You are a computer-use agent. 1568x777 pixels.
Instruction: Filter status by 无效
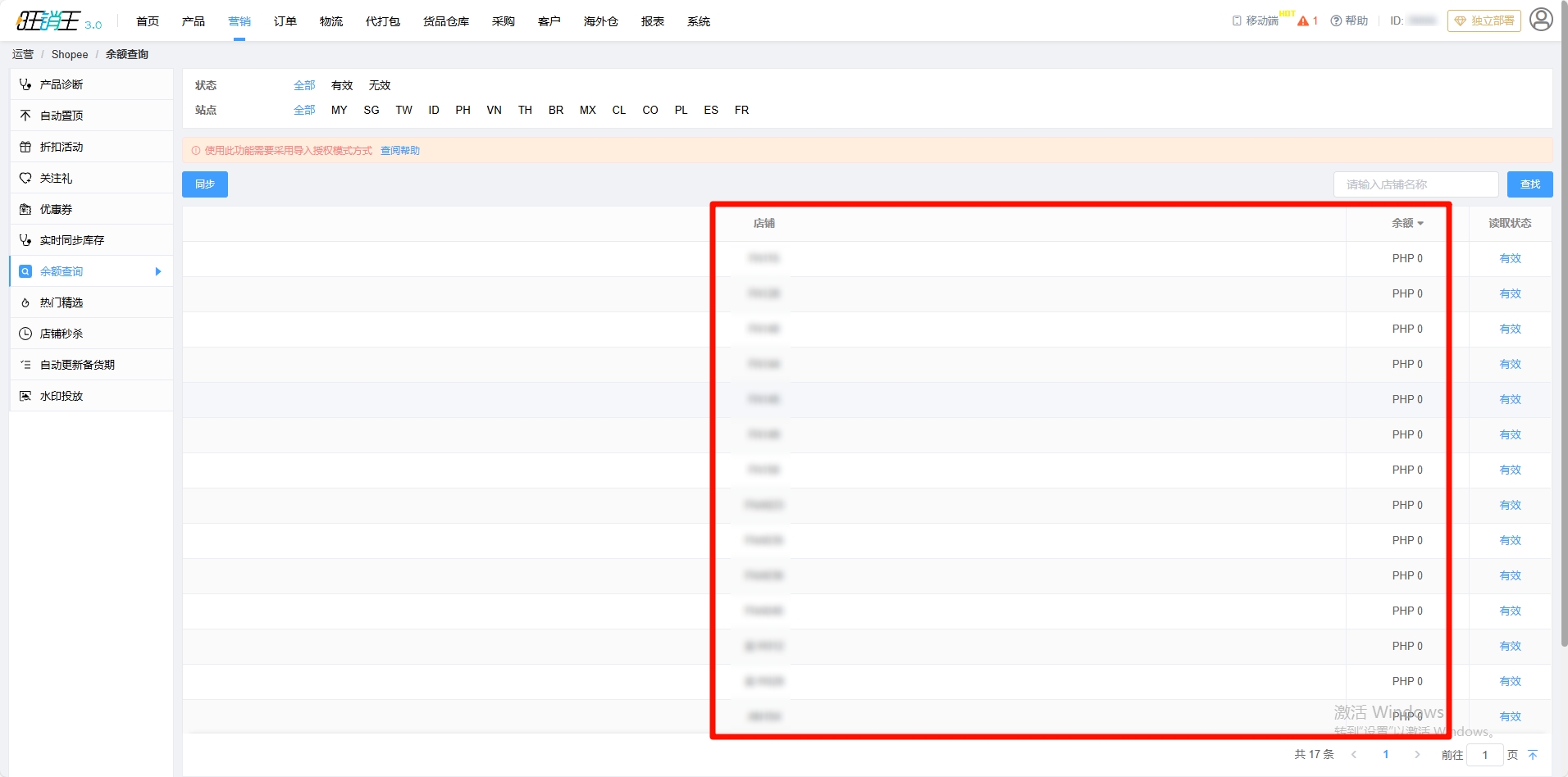click(380, 85)
